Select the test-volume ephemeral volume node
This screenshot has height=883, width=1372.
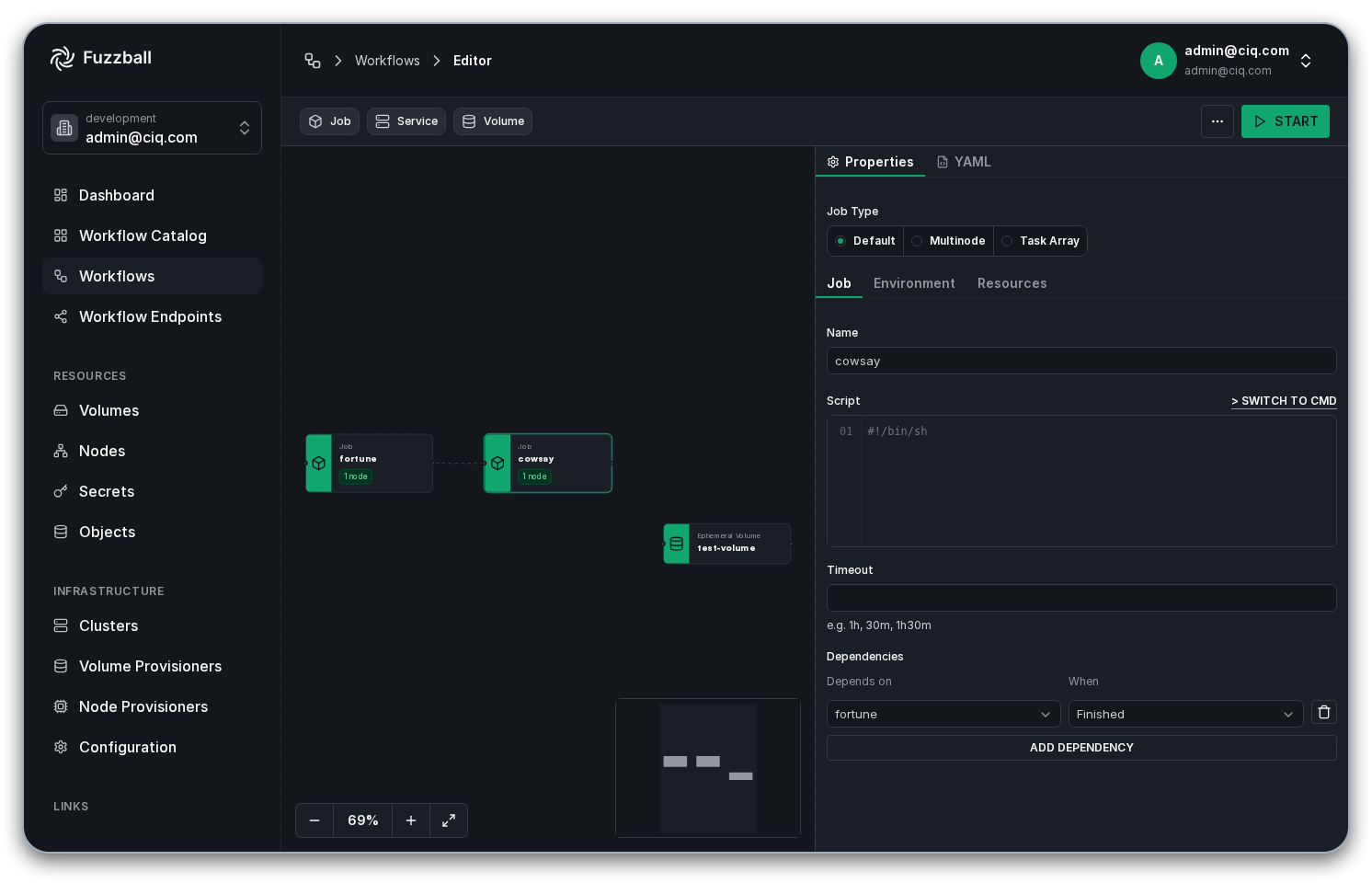(x=726, y=544)
